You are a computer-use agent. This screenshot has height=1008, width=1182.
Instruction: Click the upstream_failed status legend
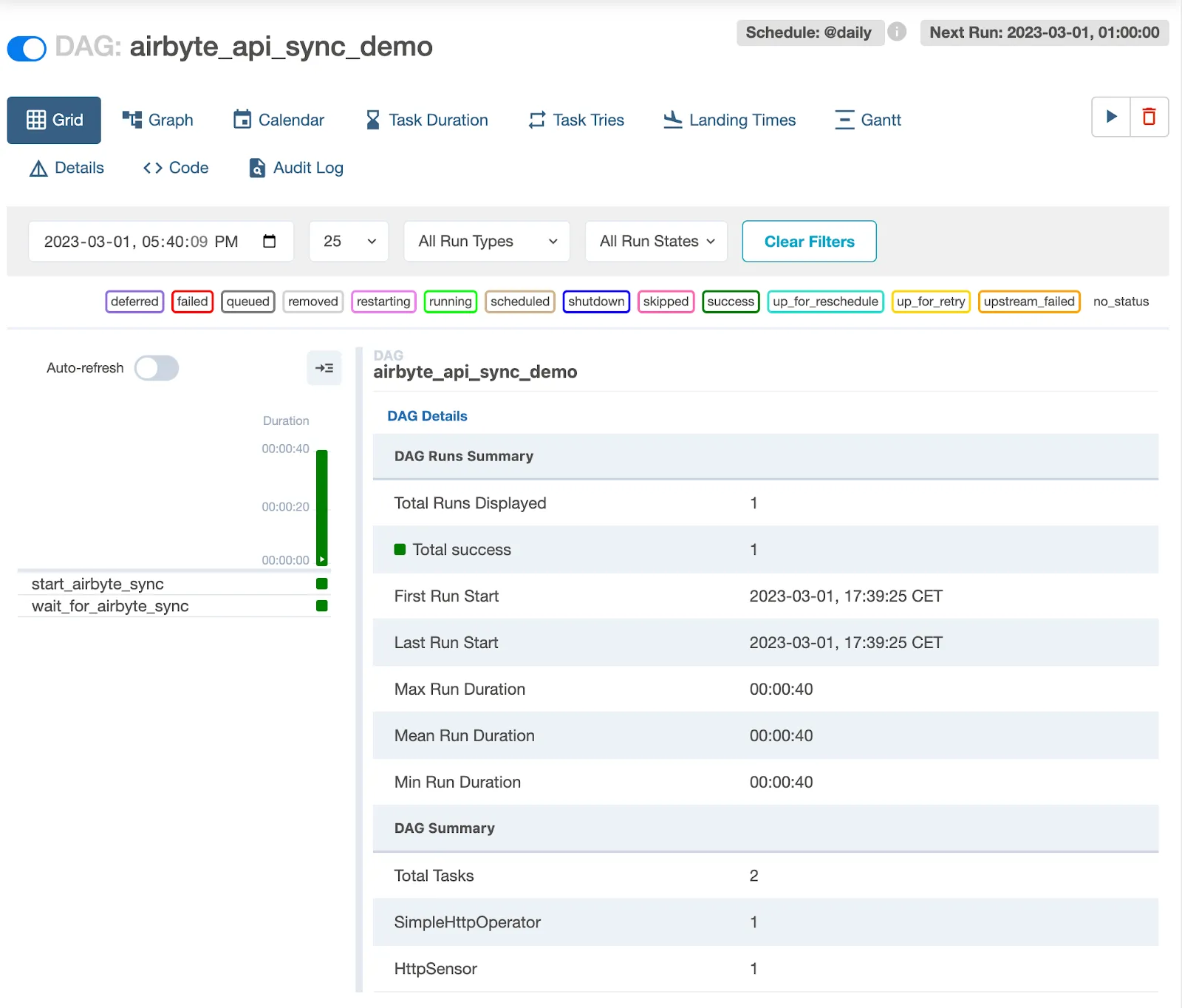click(x=1029, y=302)
